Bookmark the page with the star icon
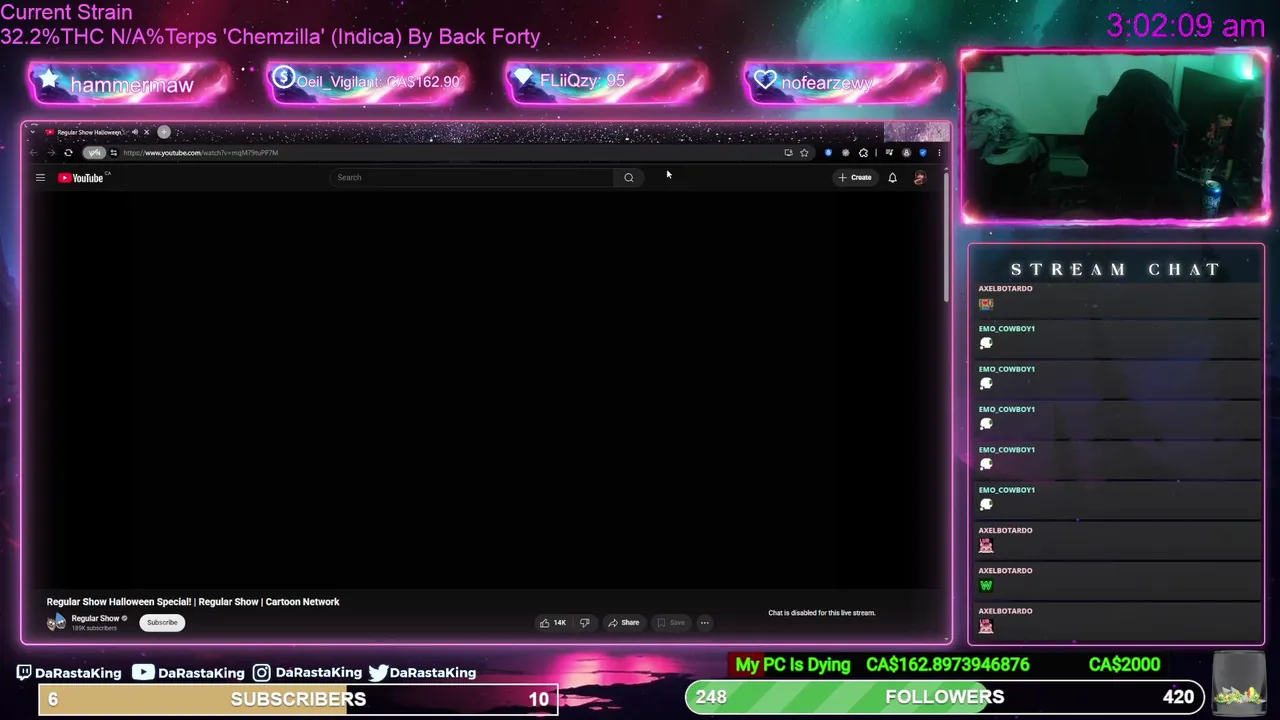 804,153
